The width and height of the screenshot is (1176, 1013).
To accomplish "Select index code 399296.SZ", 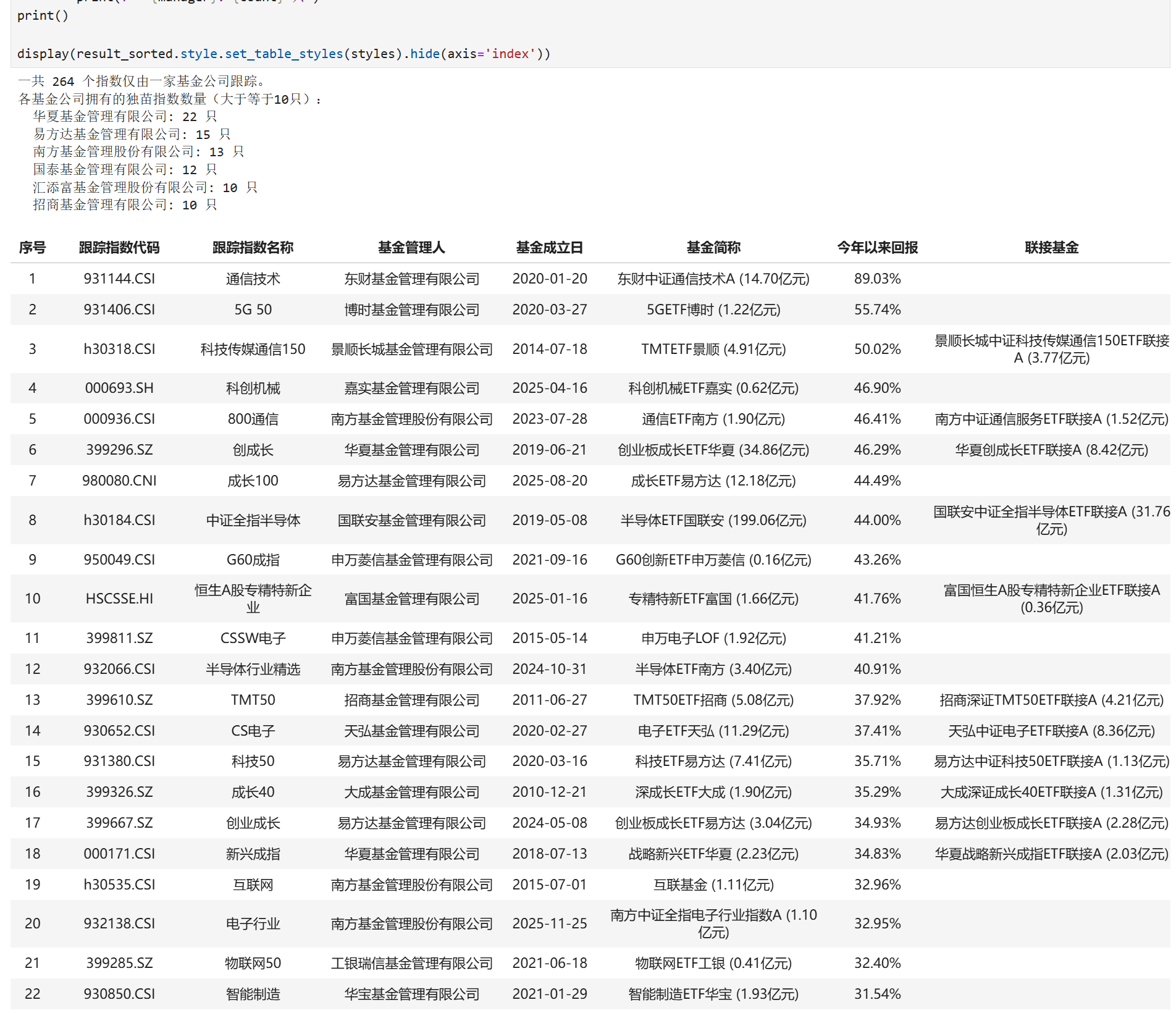I will click(x=119, y=450).
